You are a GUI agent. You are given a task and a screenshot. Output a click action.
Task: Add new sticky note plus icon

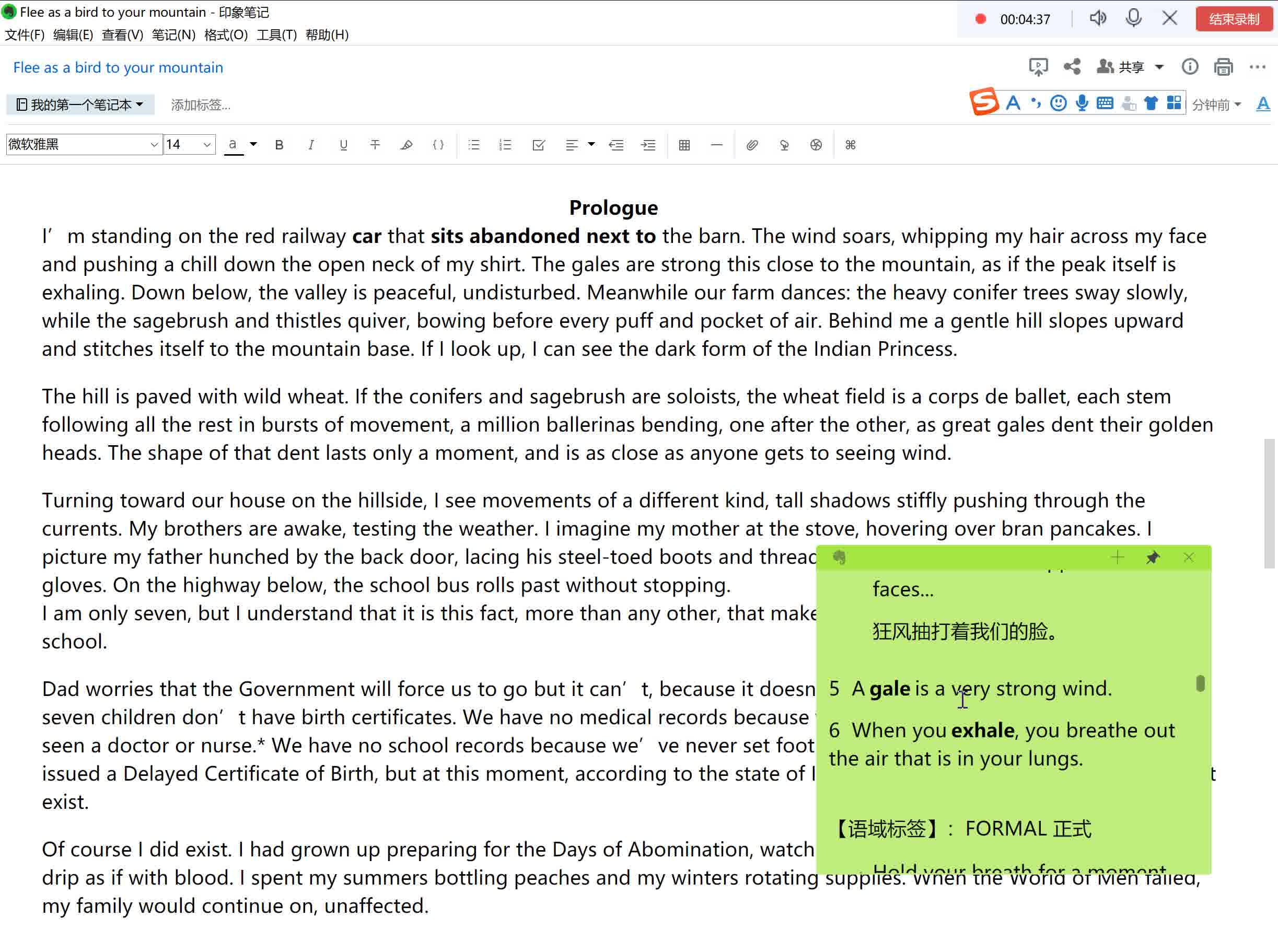point(1117,558)
